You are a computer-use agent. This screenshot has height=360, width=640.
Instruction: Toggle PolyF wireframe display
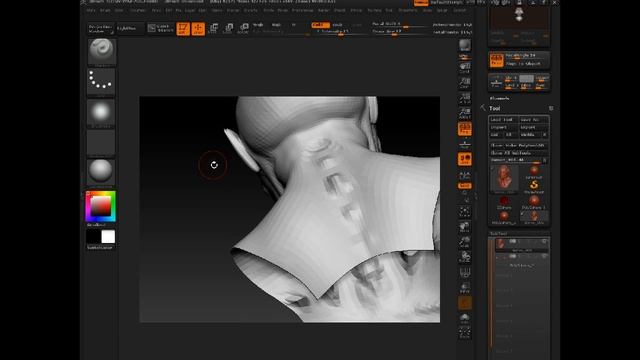tap(464, 272)
